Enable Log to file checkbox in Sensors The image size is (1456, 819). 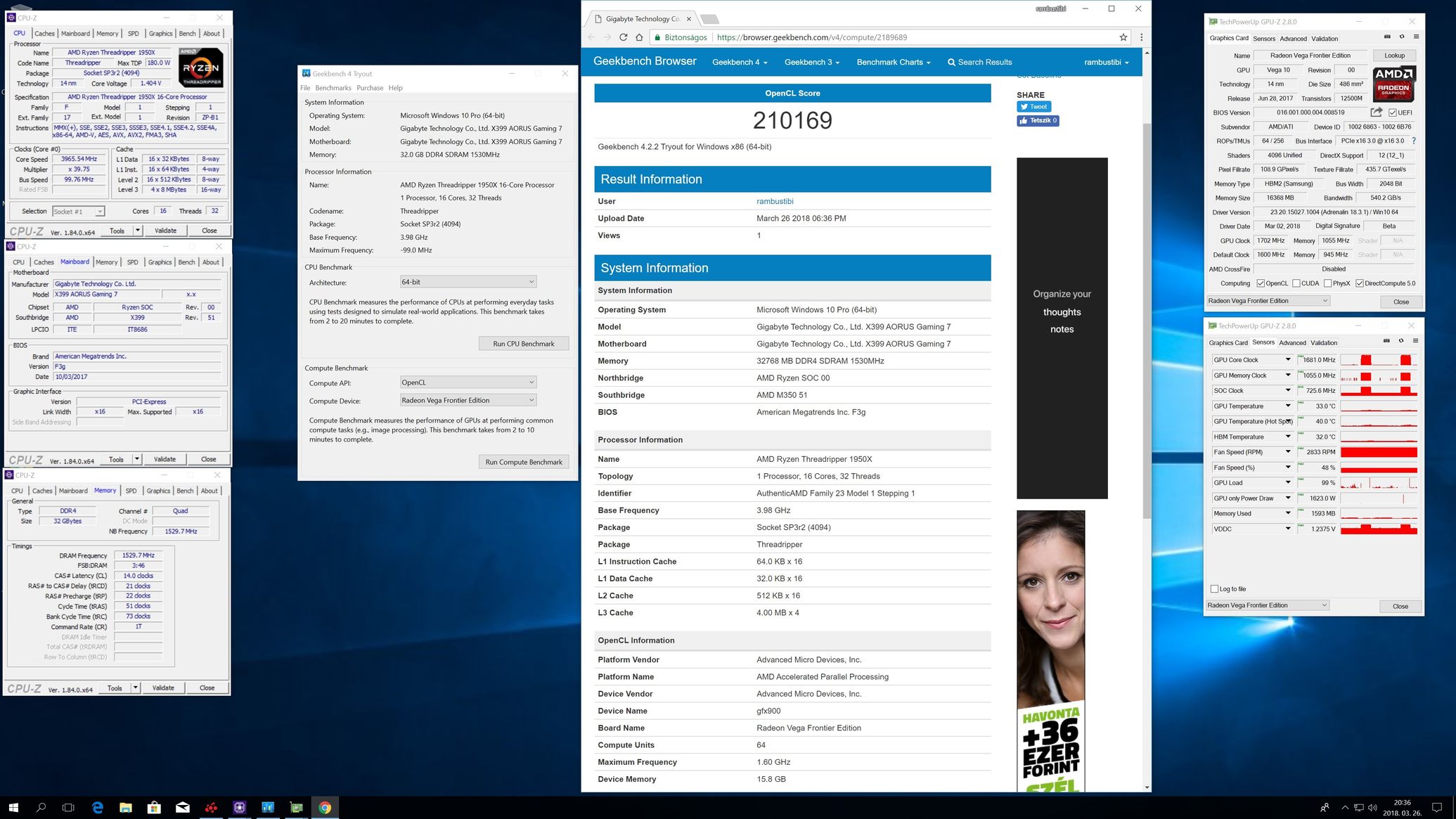[1214, 588]
